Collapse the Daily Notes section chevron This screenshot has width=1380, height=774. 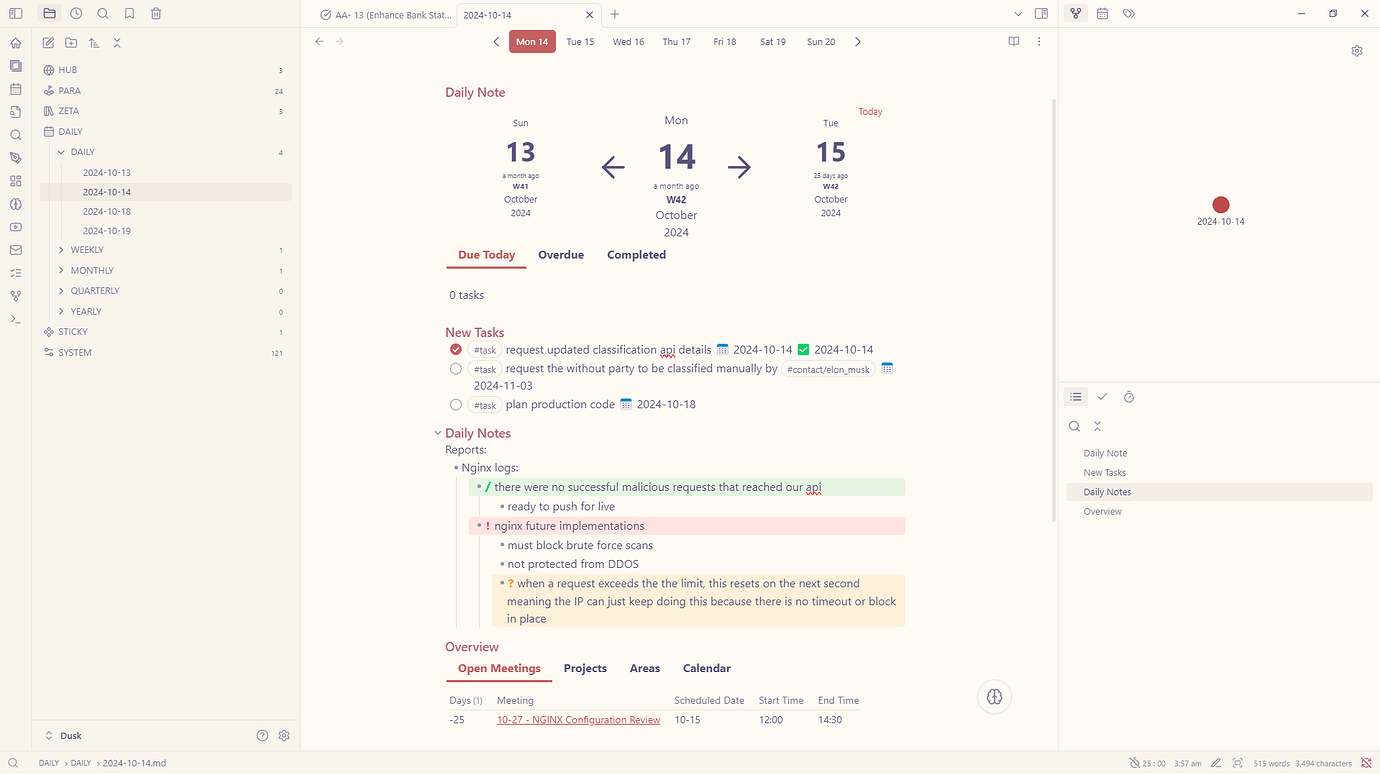437,433
